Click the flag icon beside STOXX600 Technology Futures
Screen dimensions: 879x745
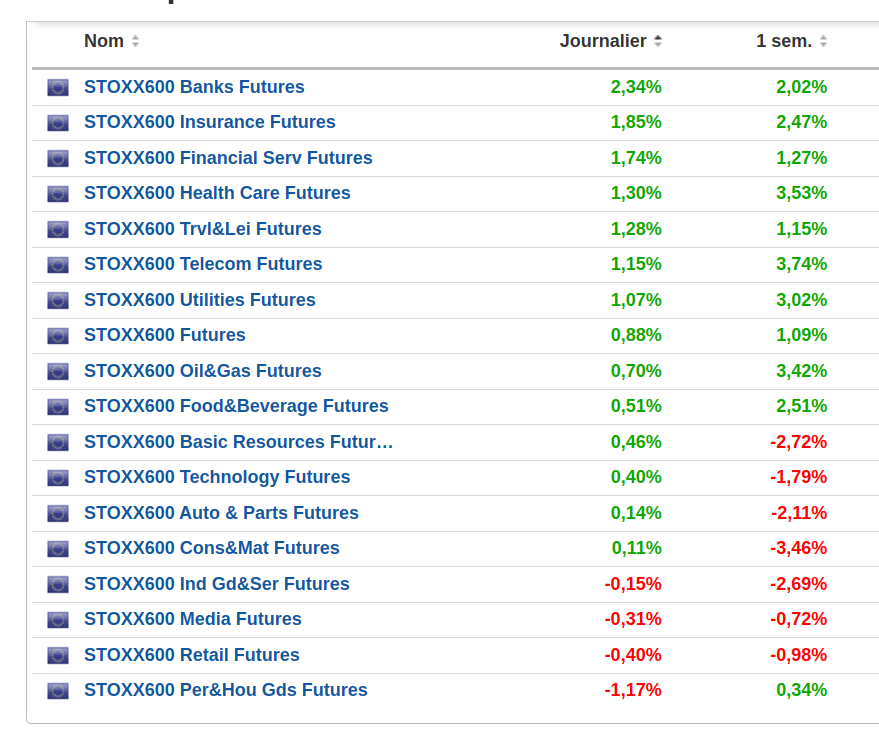click(x=58, y=478)
